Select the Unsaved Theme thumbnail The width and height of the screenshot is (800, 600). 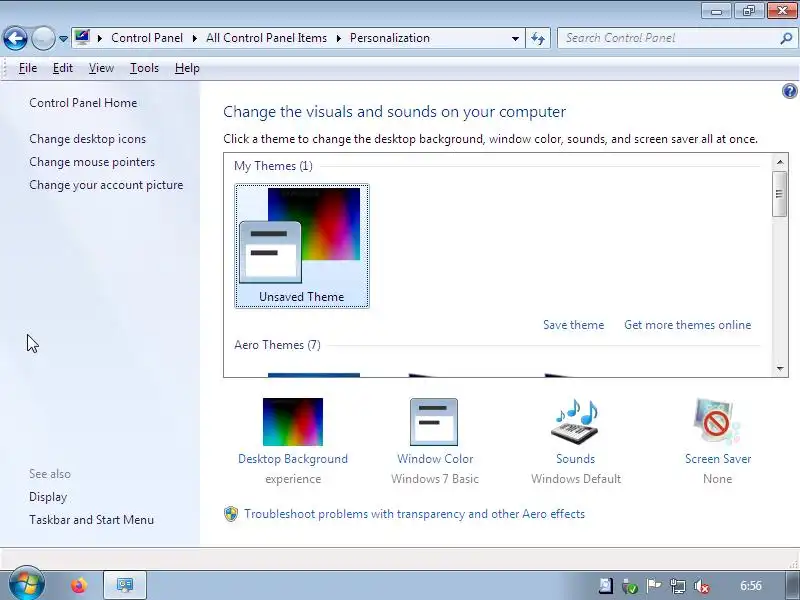302,246
